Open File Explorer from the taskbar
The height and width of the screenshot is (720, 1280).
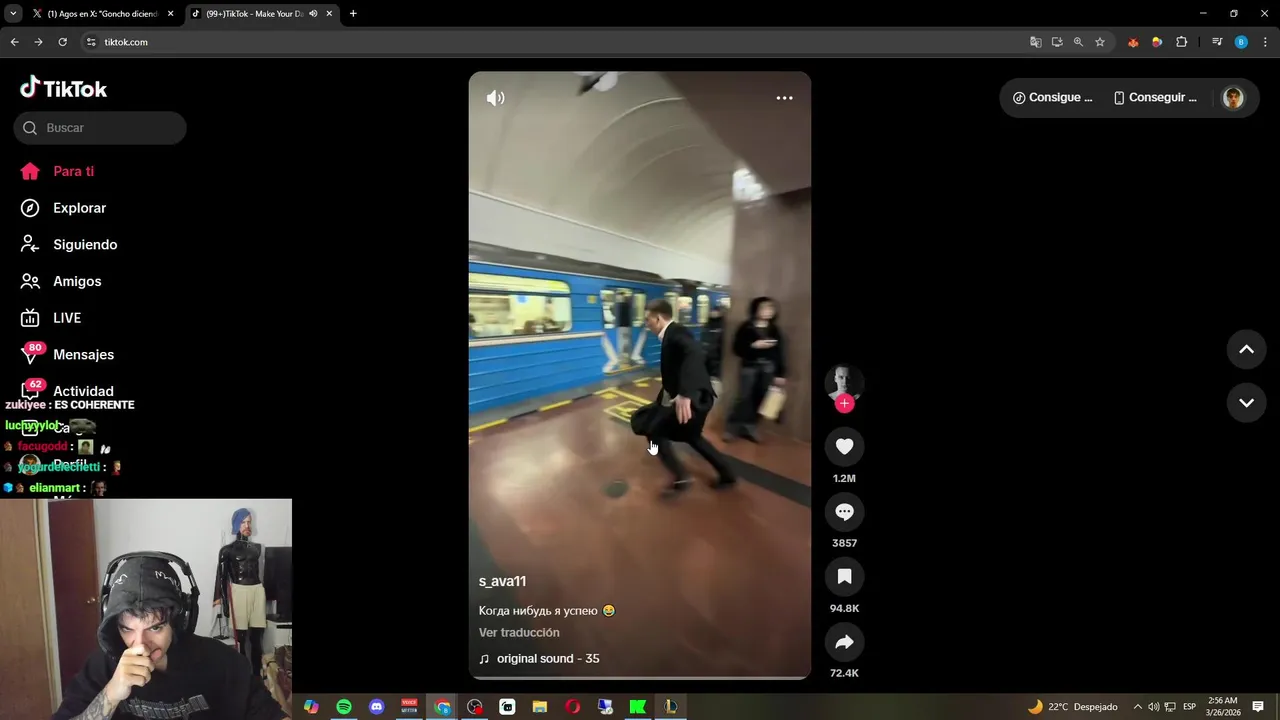(540, 707)
